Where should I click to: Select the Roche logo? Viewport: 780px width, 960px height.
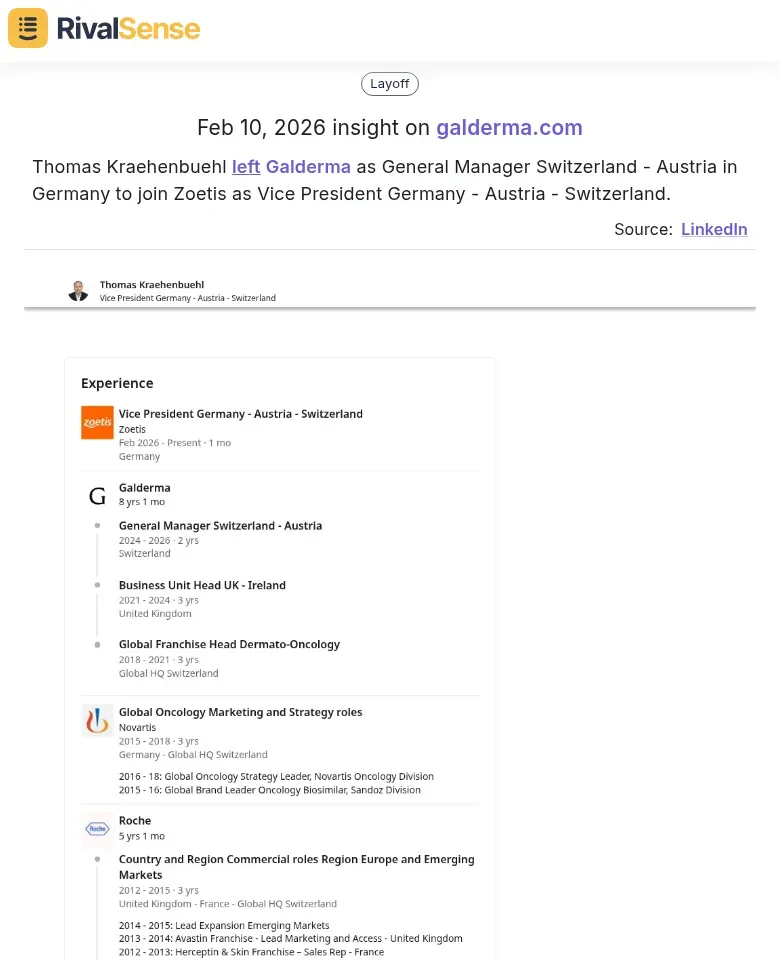pyautogui.click(x=97, y=829)
